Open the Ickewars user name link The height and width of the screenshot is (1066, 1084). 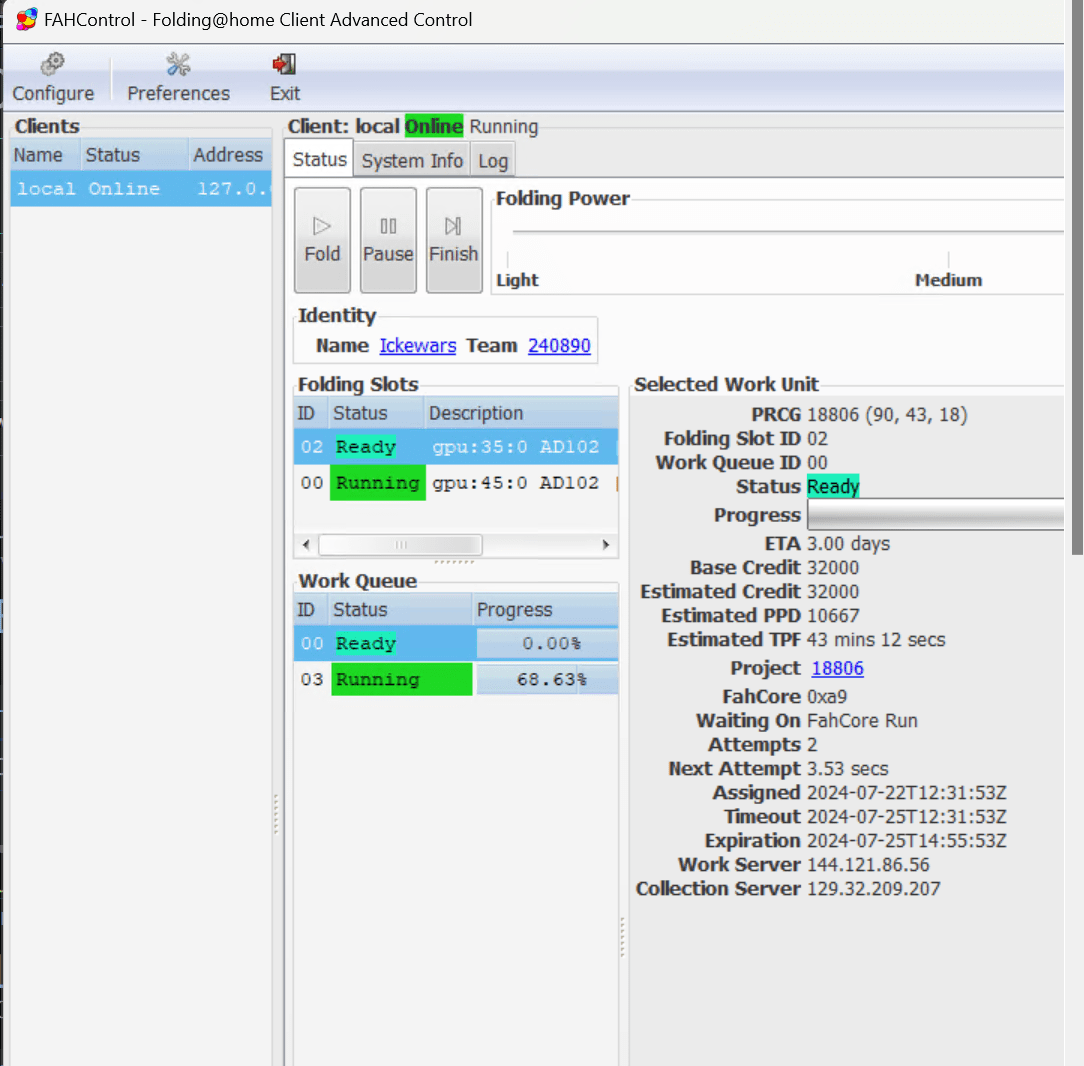(418, 345)
